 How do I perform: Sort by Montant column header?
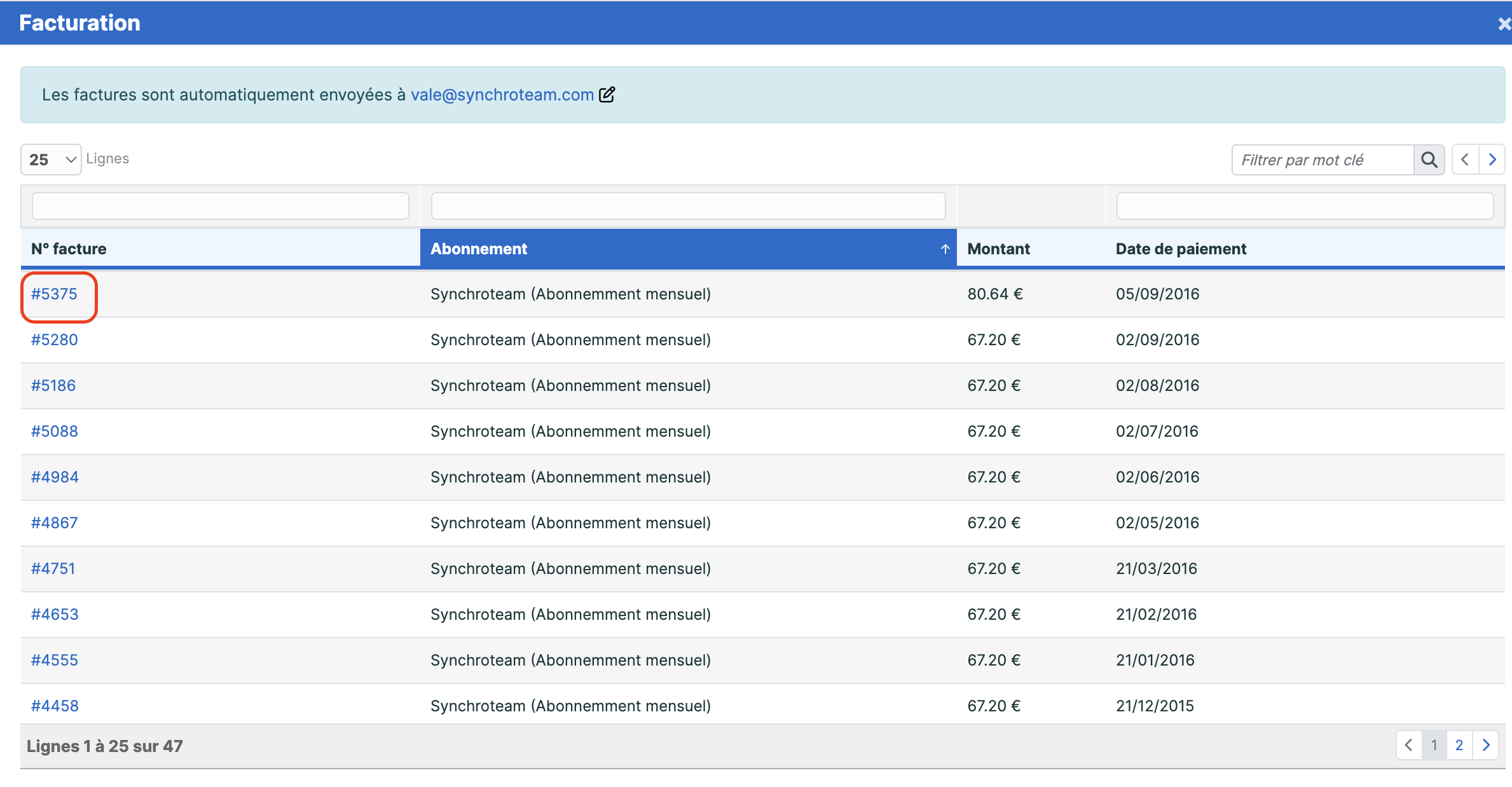click(x=1031, y=249)
